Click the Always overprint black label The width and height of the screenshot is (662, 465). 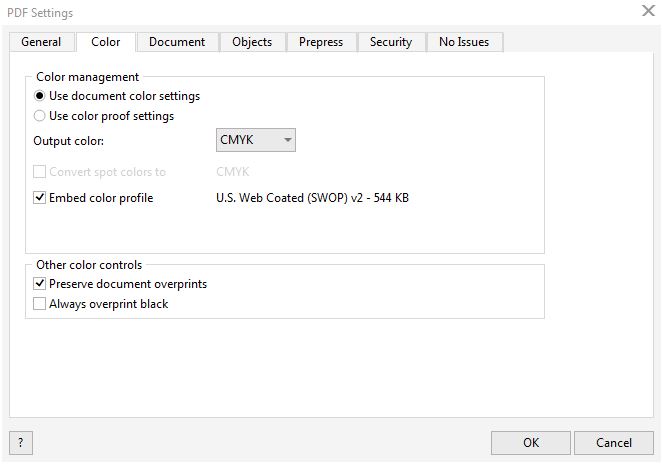(109, 304)
